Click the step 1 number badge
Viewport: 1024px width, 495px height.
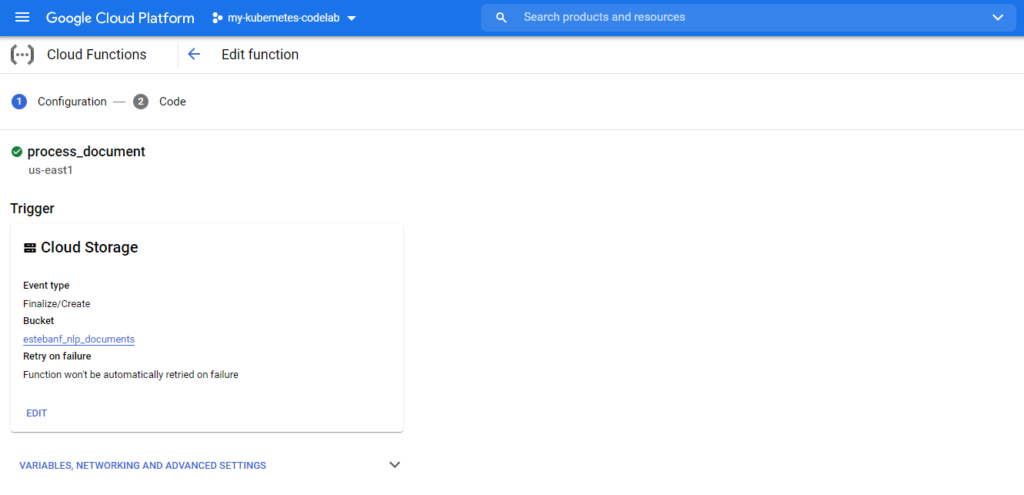pyautogui.click(x=19, y=102)
